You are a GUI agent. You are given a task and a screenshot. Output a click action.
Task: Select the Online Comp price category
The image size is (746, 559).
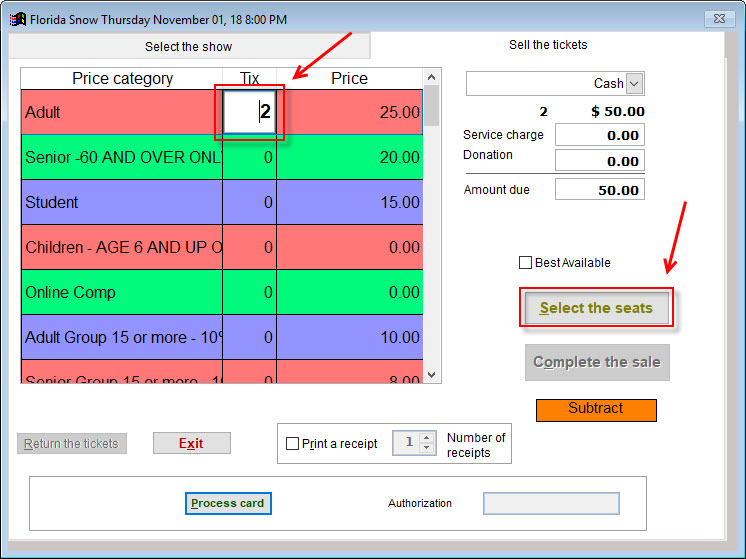[122, 292]
